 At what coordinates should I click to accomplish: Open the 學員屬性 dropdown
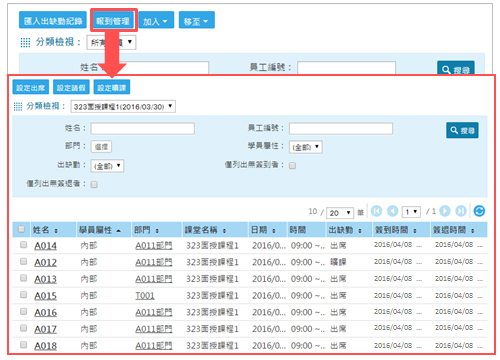click(x=306, y=147)
